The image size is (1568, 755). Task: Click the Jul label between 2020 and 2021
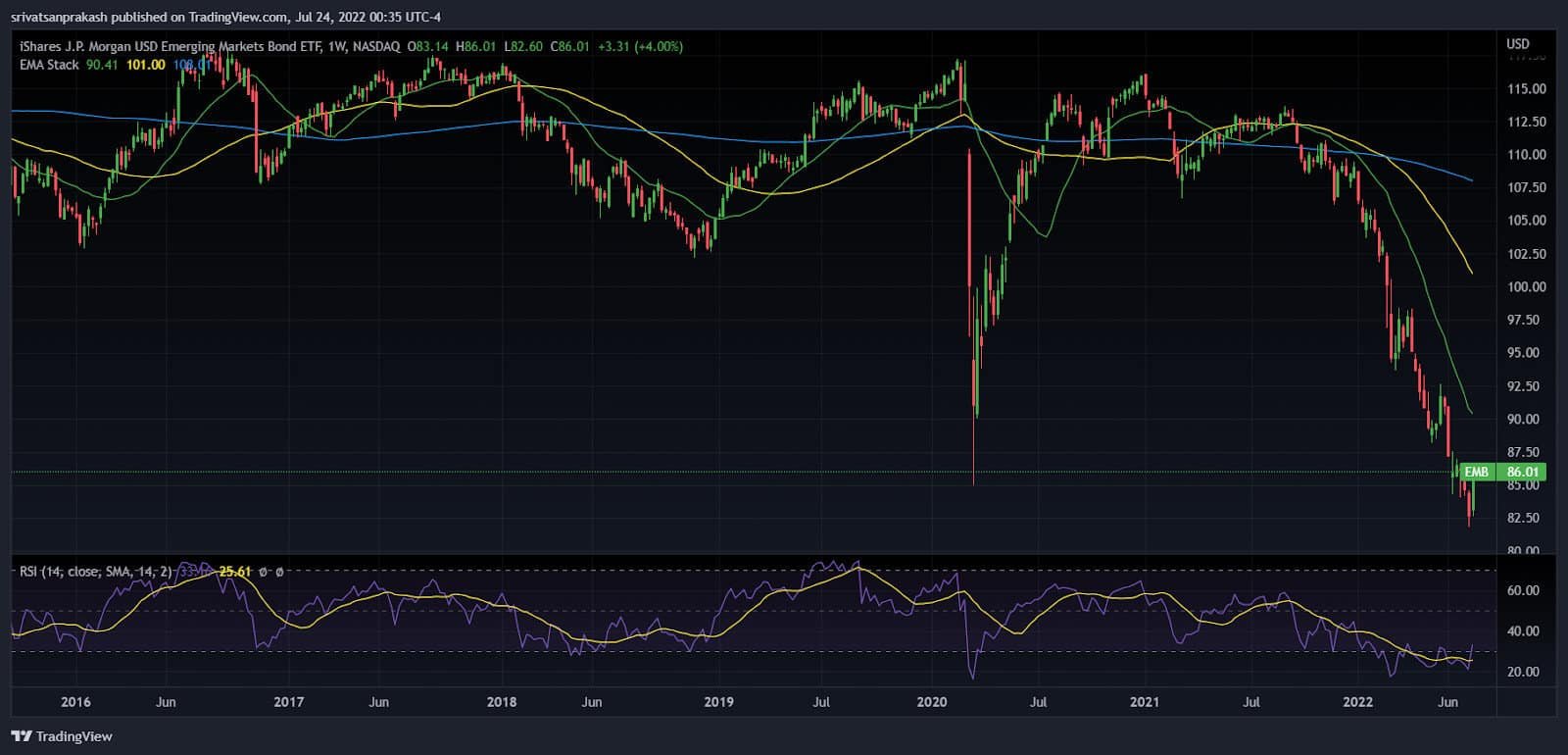pyautogui.click(x=1038, y=702)
